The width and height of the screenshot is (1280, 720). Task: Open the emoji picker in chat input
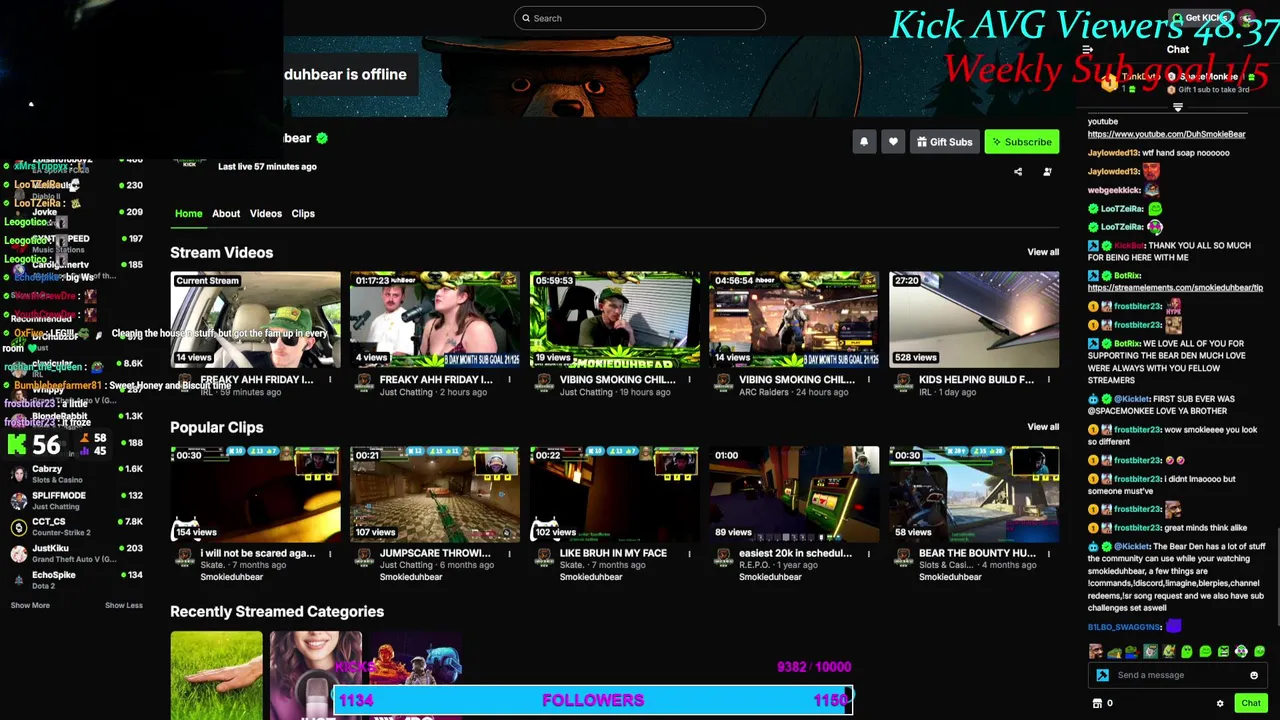(x=1254, y=675)
